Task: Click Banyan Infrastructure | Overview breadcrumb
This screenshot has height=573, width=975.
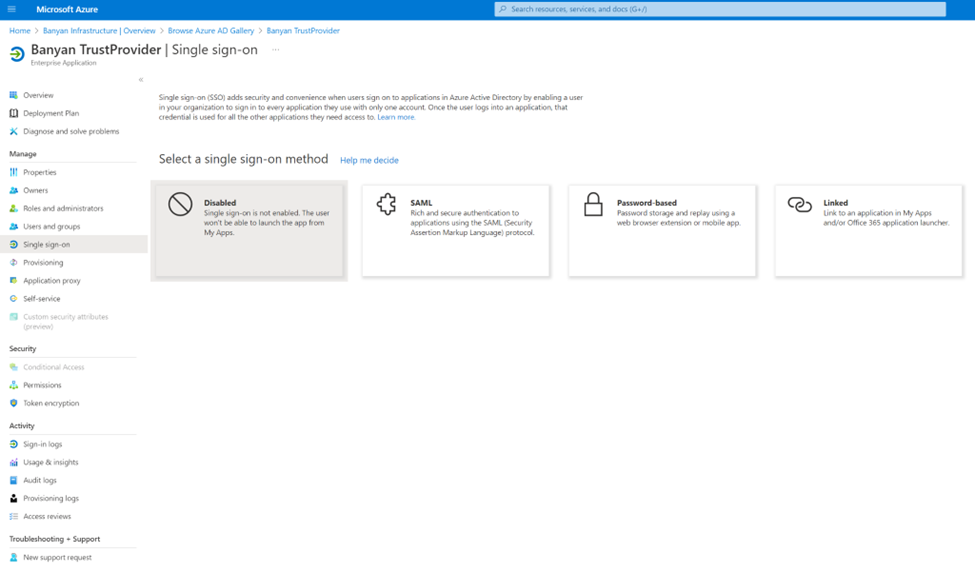Action: click(x=99, y=30)
